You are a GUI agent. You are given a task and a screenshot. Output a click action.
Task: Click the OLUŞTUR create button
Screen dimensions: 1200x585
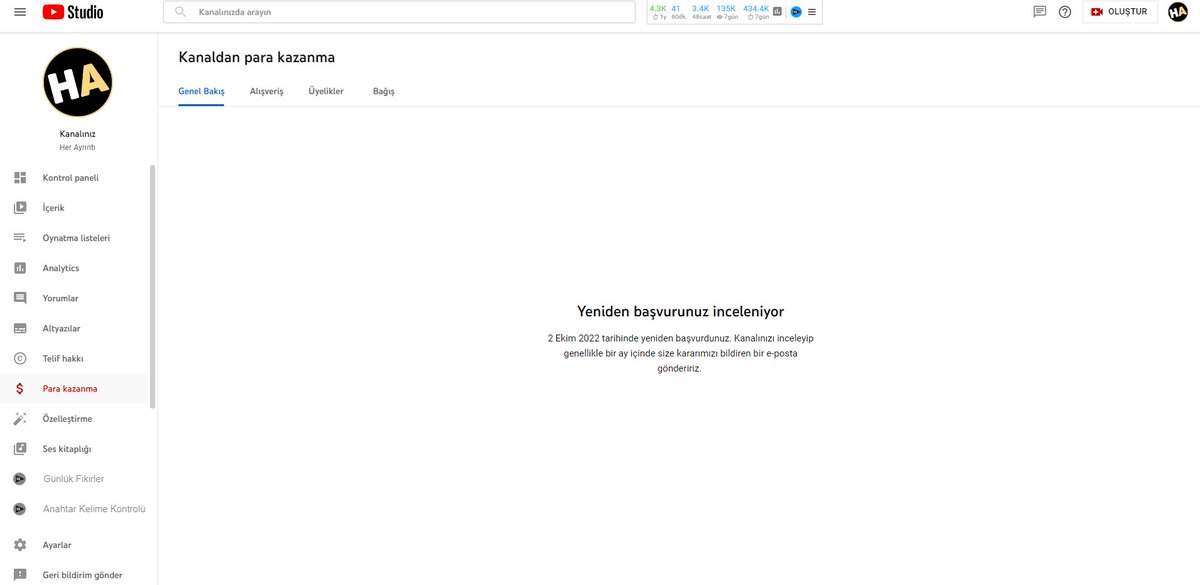pos(1120,12)
